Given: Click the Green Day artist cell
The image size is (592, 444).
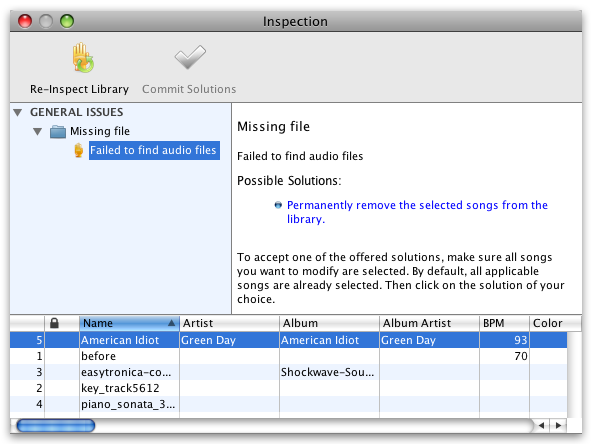Looking at the screenshot, I should click(229, 340).
